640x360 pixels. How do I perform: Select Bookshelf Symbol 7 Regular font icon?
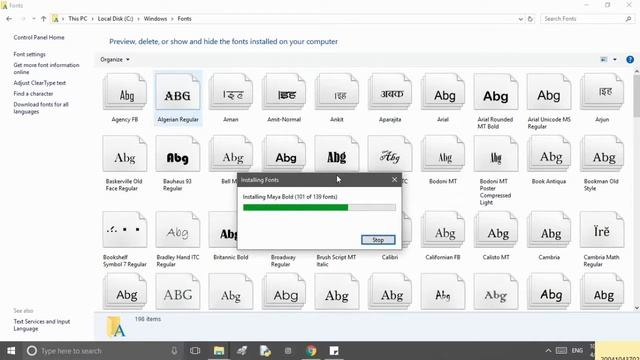[x=124, y=230]
